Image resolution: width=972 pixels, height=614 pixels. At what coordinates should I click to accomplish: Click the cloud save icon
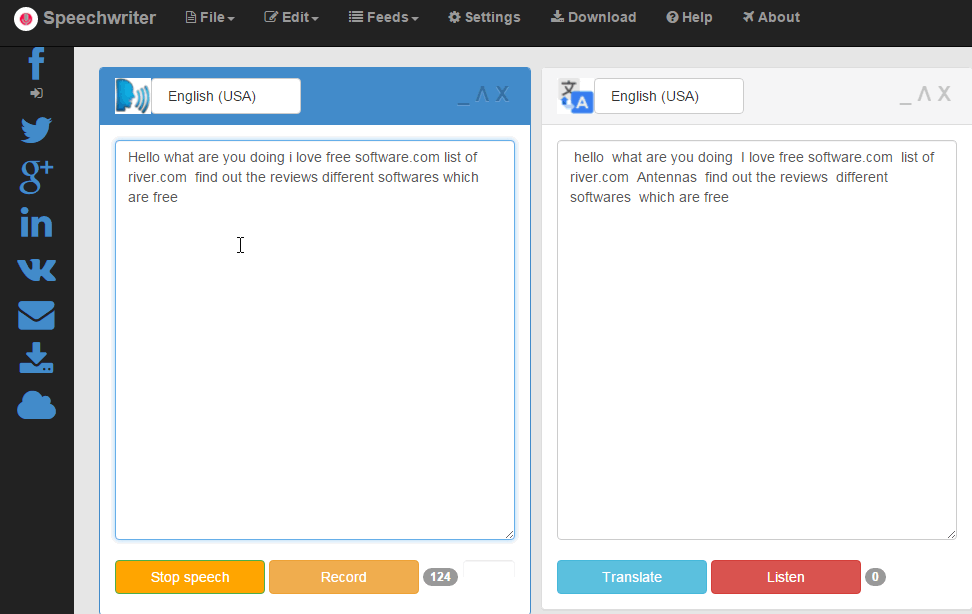click(37, 406)
